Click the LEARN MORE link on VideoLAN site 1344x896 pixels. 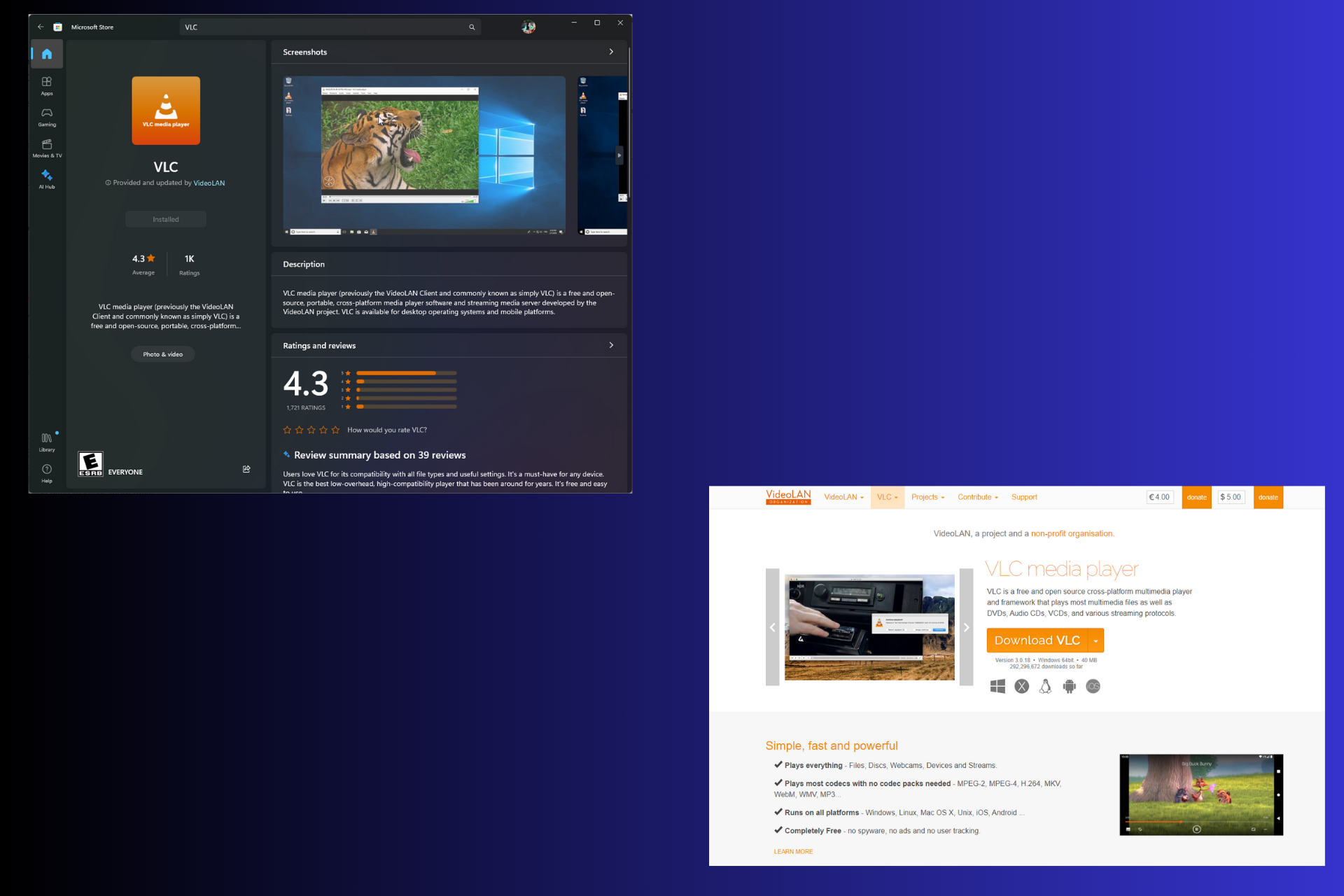[x=792, y=851]
